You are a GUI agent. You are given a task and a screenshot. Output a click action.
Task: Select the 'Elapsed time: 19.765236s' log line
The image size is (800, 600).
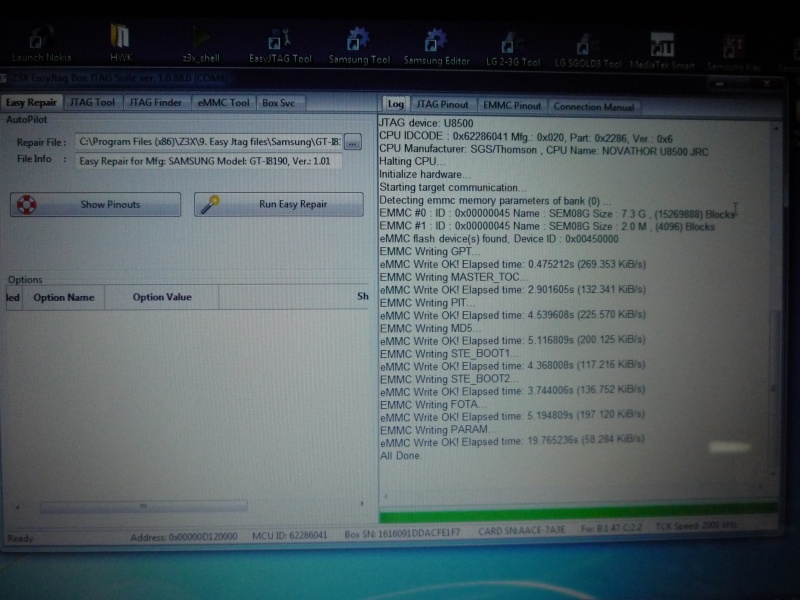point(512,441)
